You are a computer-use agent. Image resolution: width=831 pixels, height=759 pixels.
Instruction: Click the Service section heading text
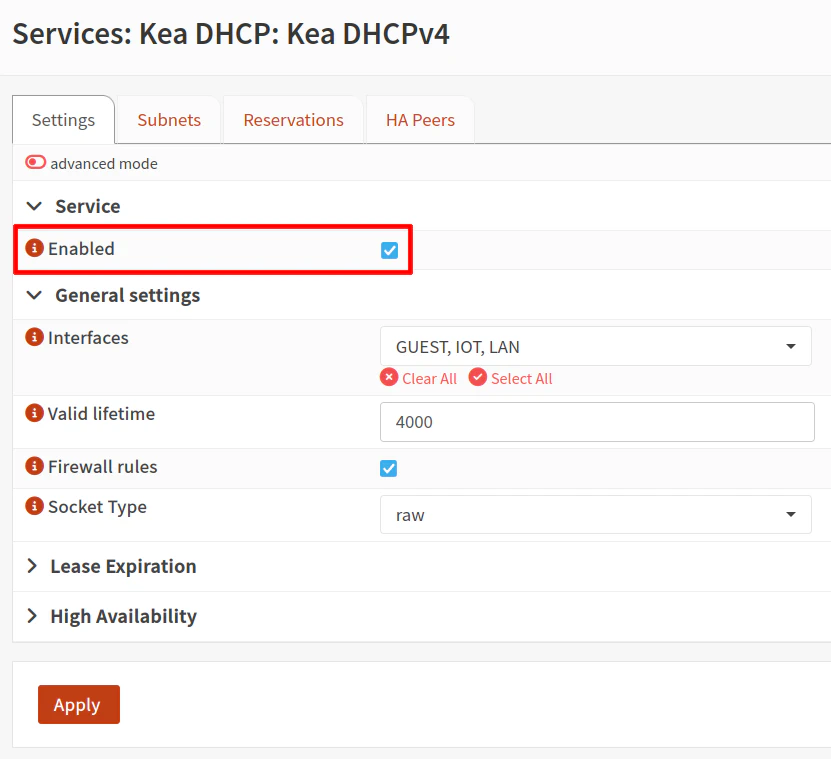[x=88, y=206]
